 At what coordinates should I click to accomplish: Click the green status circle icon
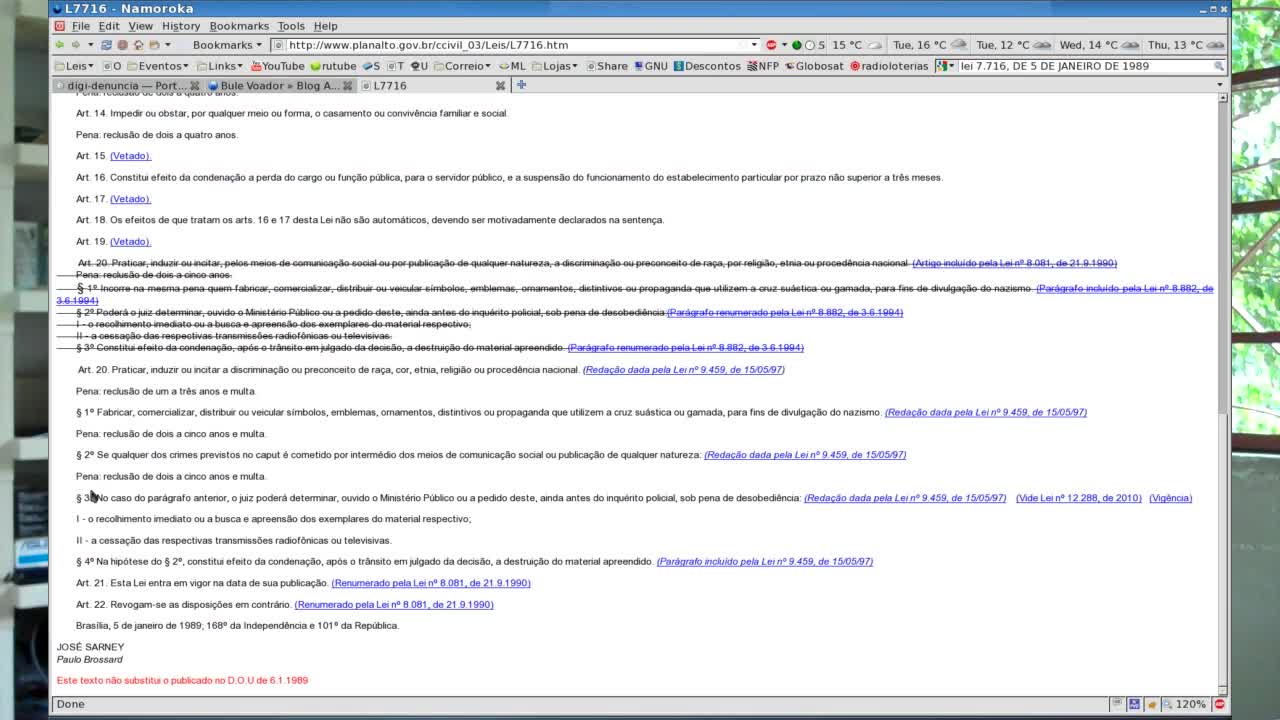point(797,45)
